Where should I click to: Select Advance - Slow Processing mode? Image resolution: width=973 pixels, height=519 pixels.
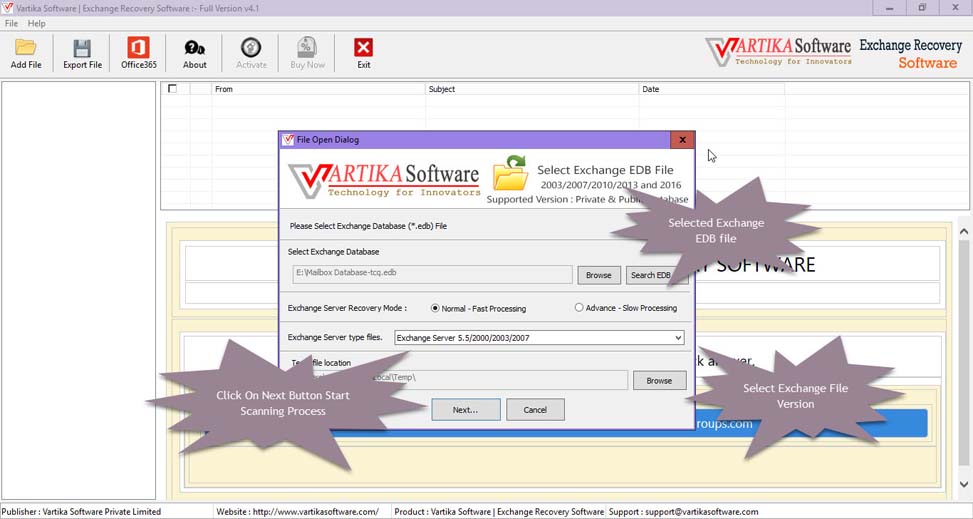point(626,307)
